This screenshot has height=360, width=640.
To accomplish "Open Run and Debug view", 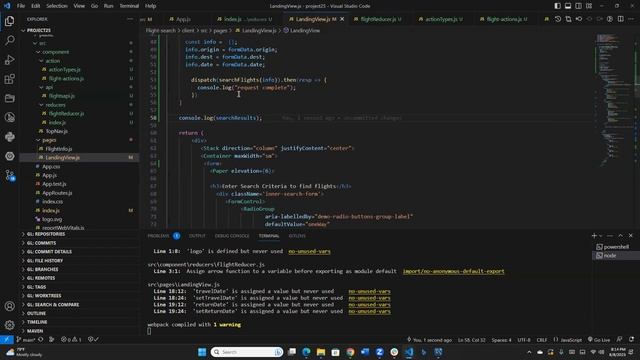I will 9,60.
